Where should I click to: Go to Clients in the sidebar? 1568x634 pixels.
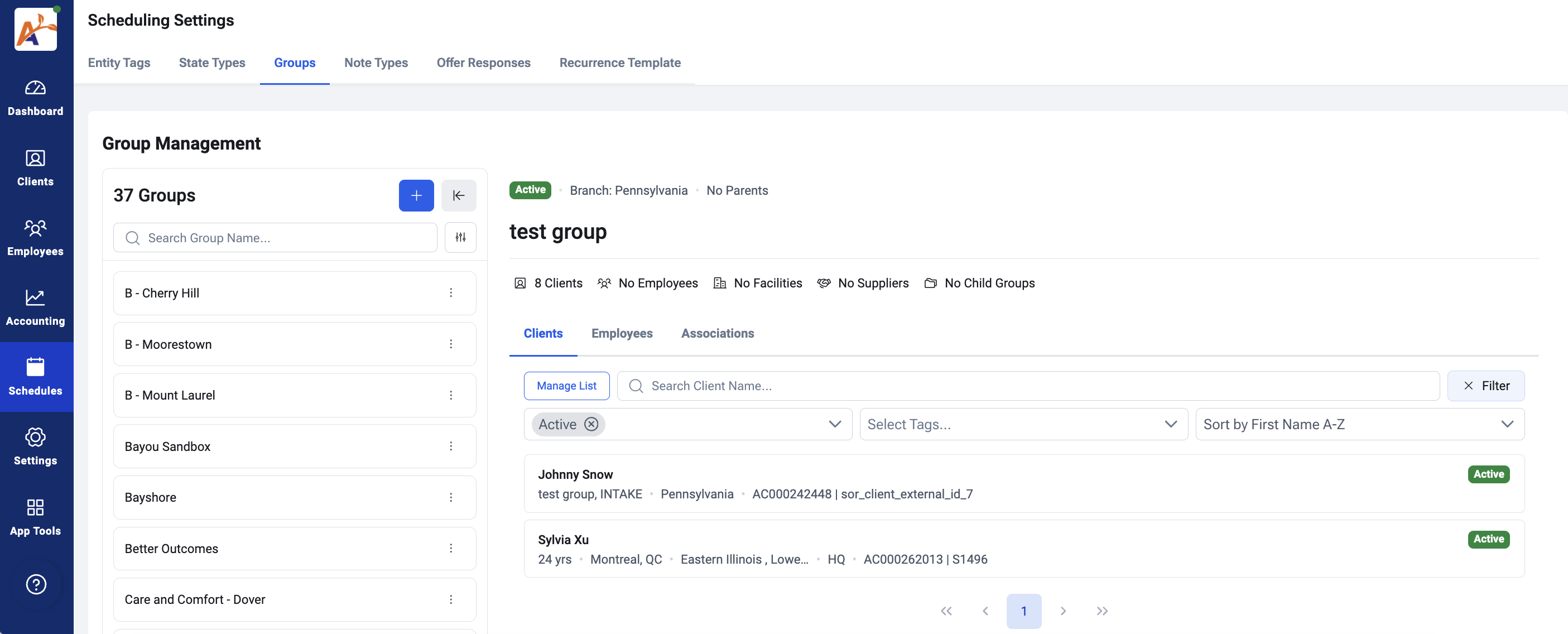(35, 169)
